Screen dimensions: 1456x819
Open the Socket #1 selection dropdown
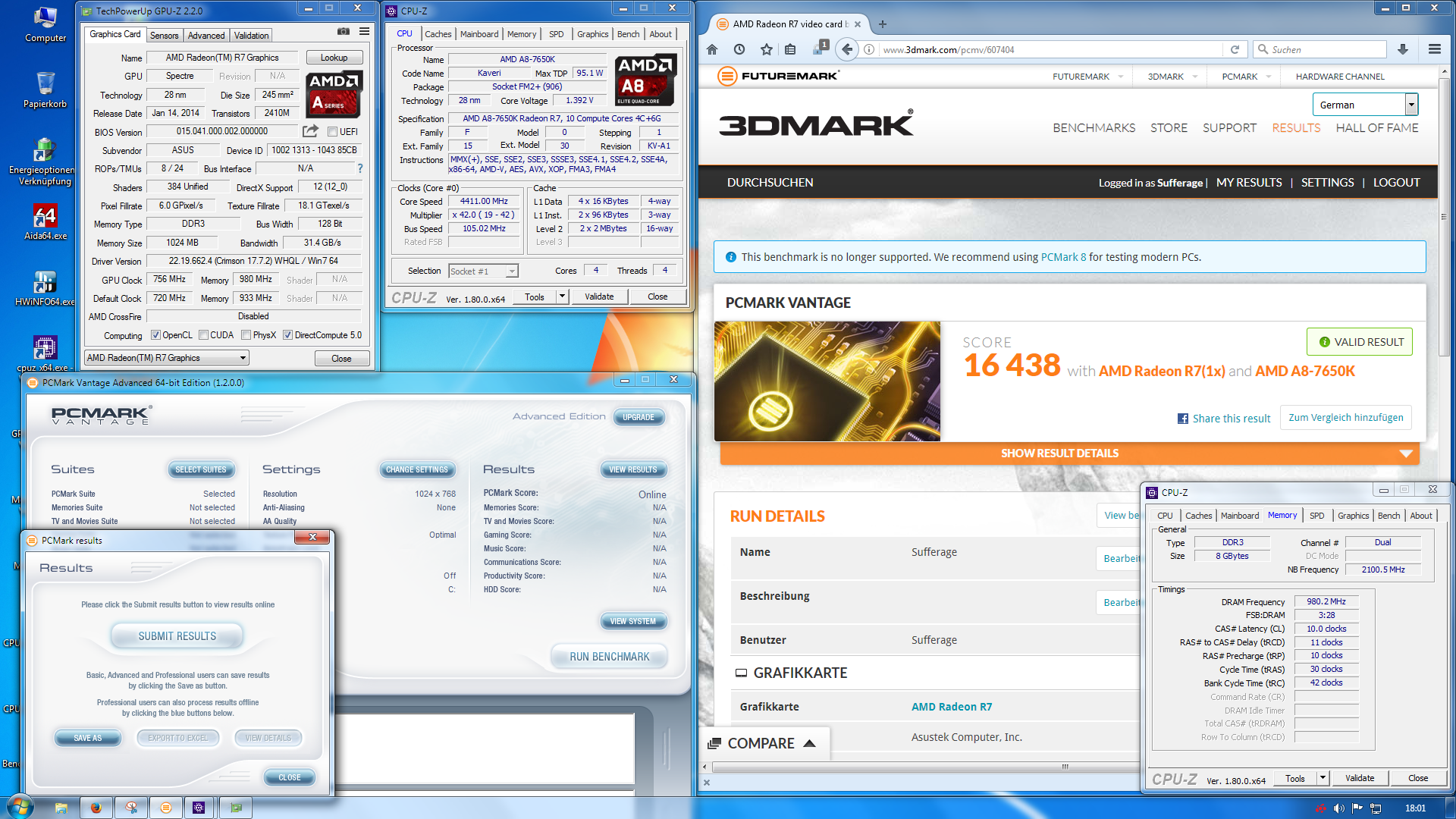pyautogui.click(x=483, y=271)
